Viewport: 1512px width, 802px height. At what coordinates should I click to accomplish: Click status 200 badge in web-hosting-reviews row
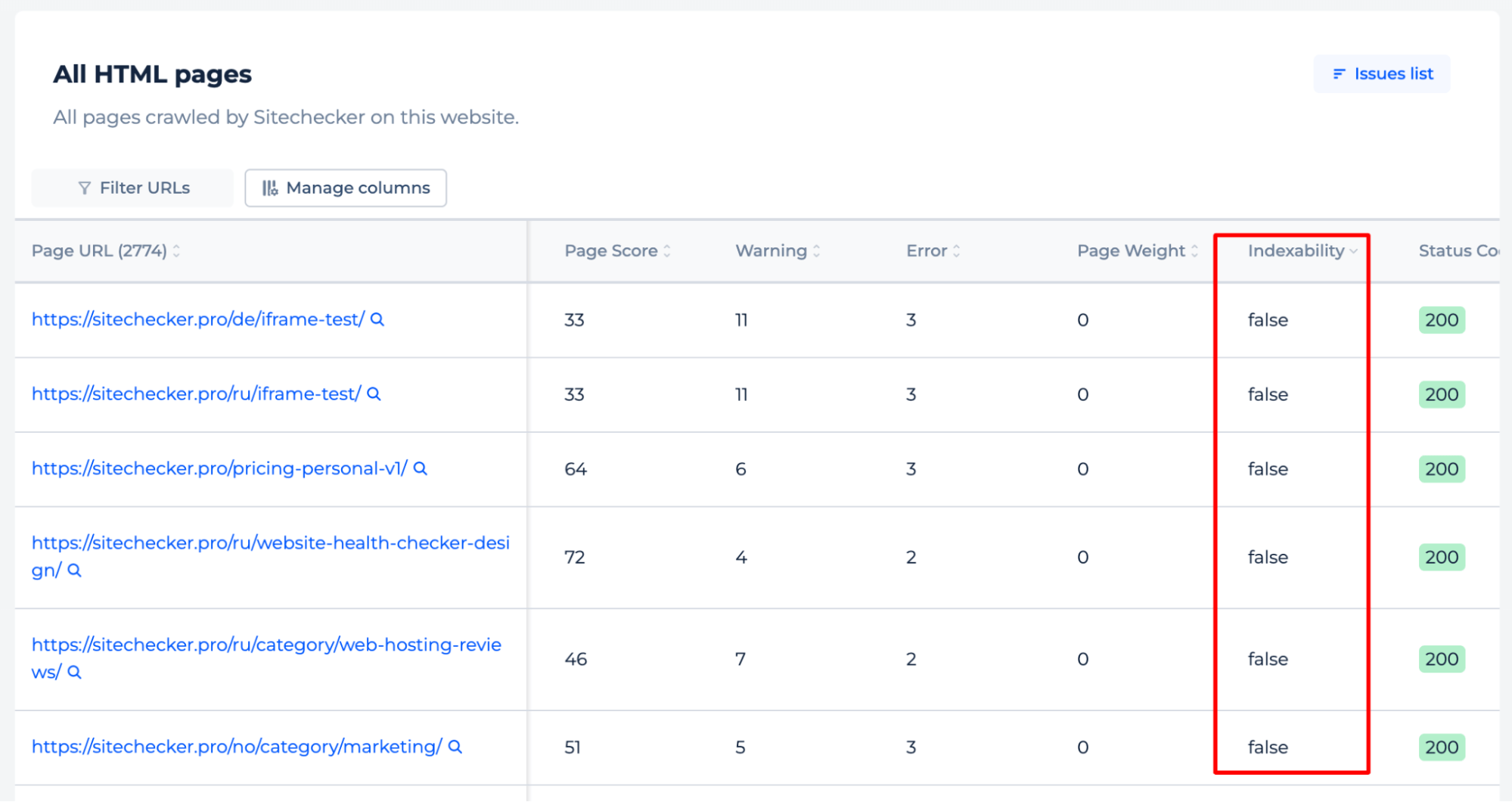coord(1442,659)
